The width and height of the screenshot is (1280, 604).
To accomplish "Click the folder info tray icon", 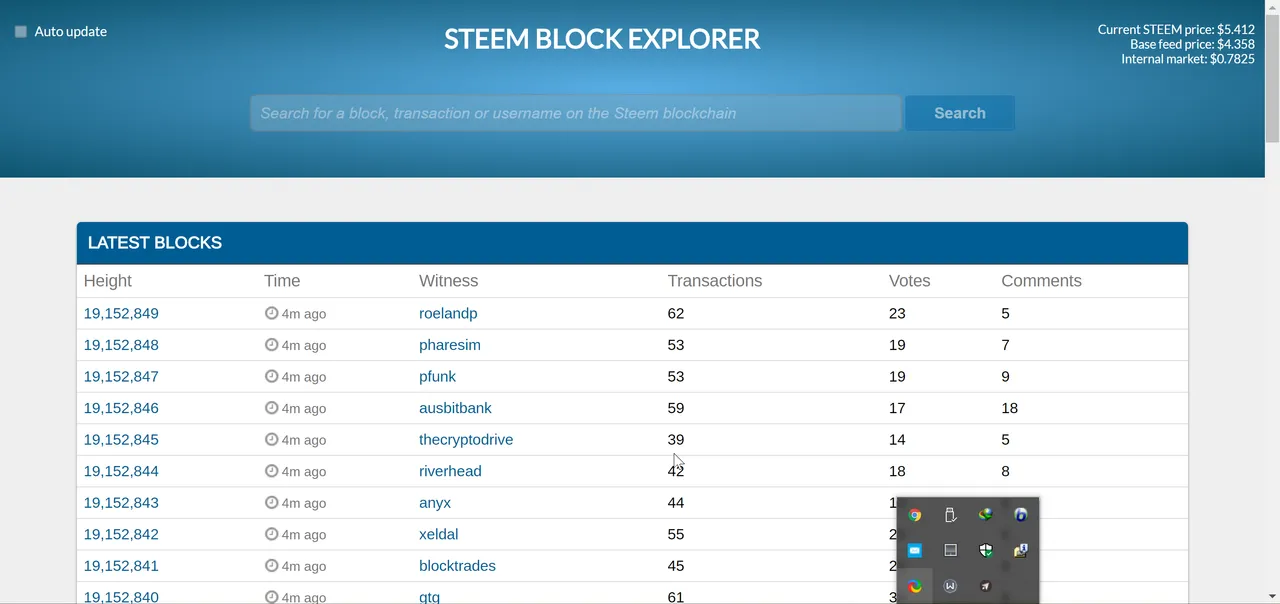I will pos(1021,551).
